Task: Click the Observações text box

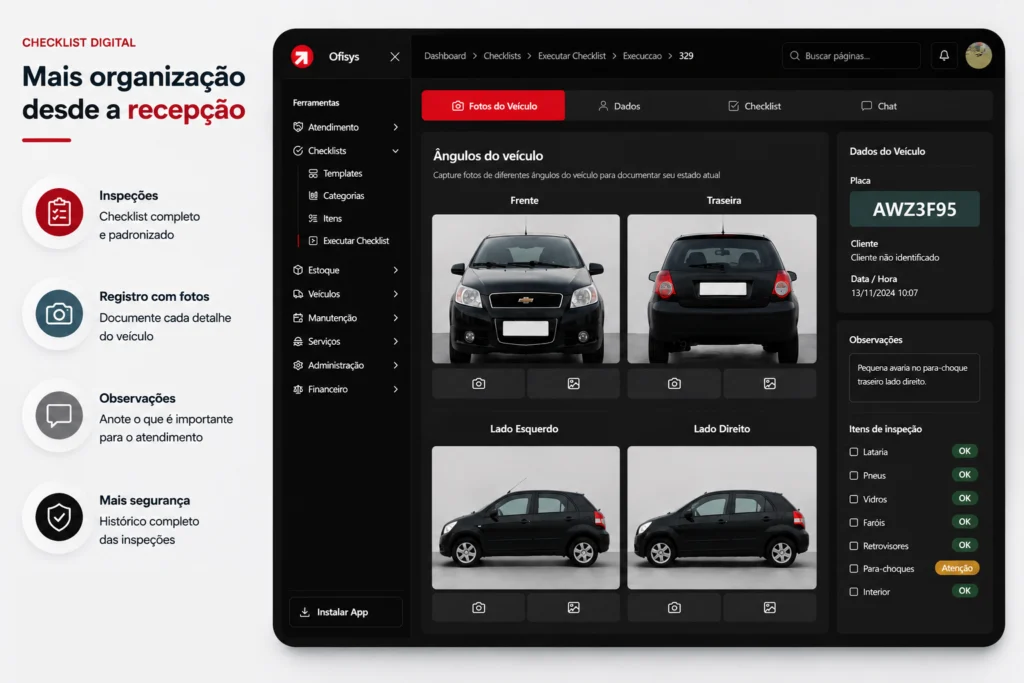Action: (914, 377)
